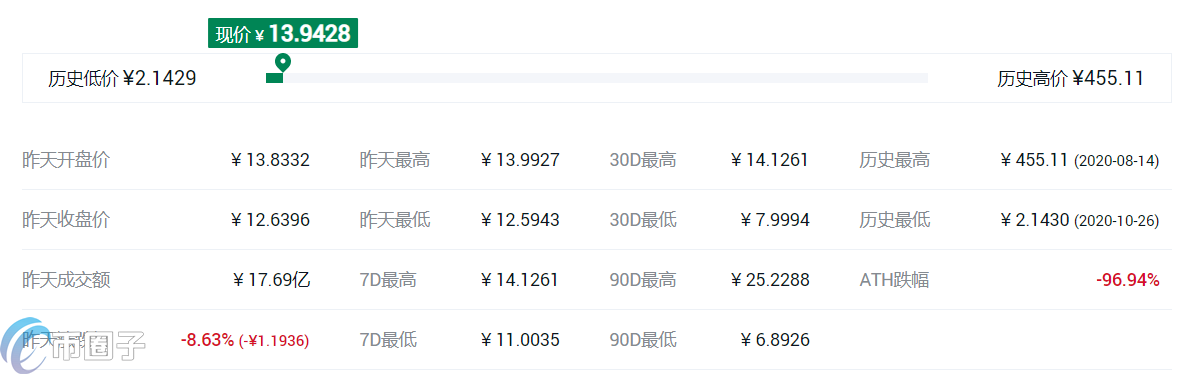Click the 昨天收盘价 label

(66, 221)
